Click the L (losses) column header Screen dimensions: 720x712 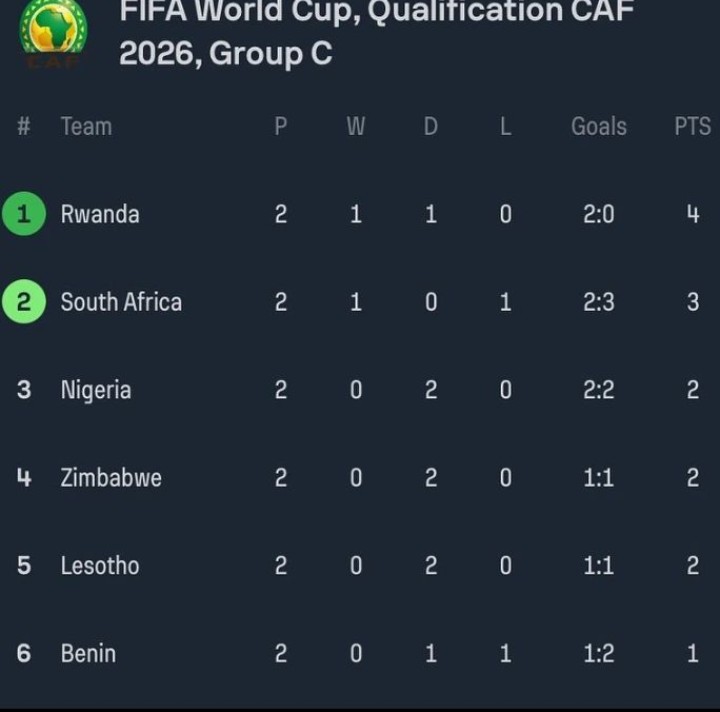pos(505,127)
